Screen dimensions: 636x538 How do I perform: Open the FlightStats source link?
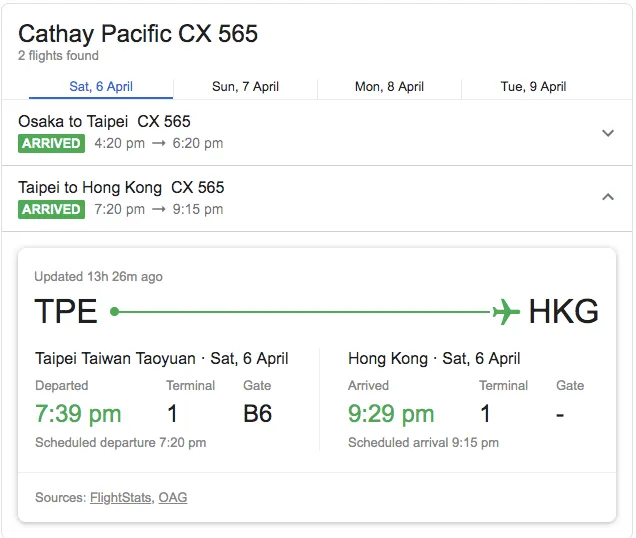[x=120, y=497]
